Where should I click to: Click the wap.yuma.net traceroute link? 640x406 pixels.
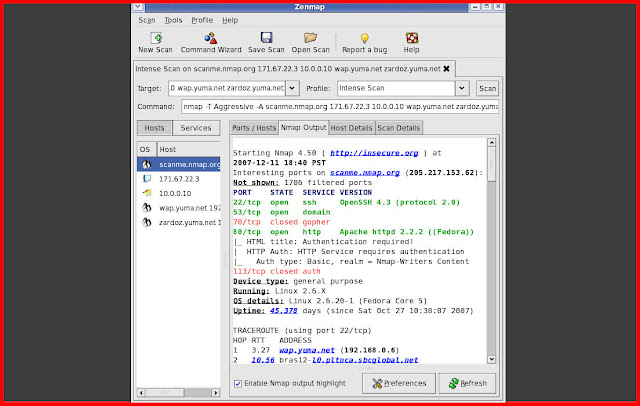[x=307, y=350]
